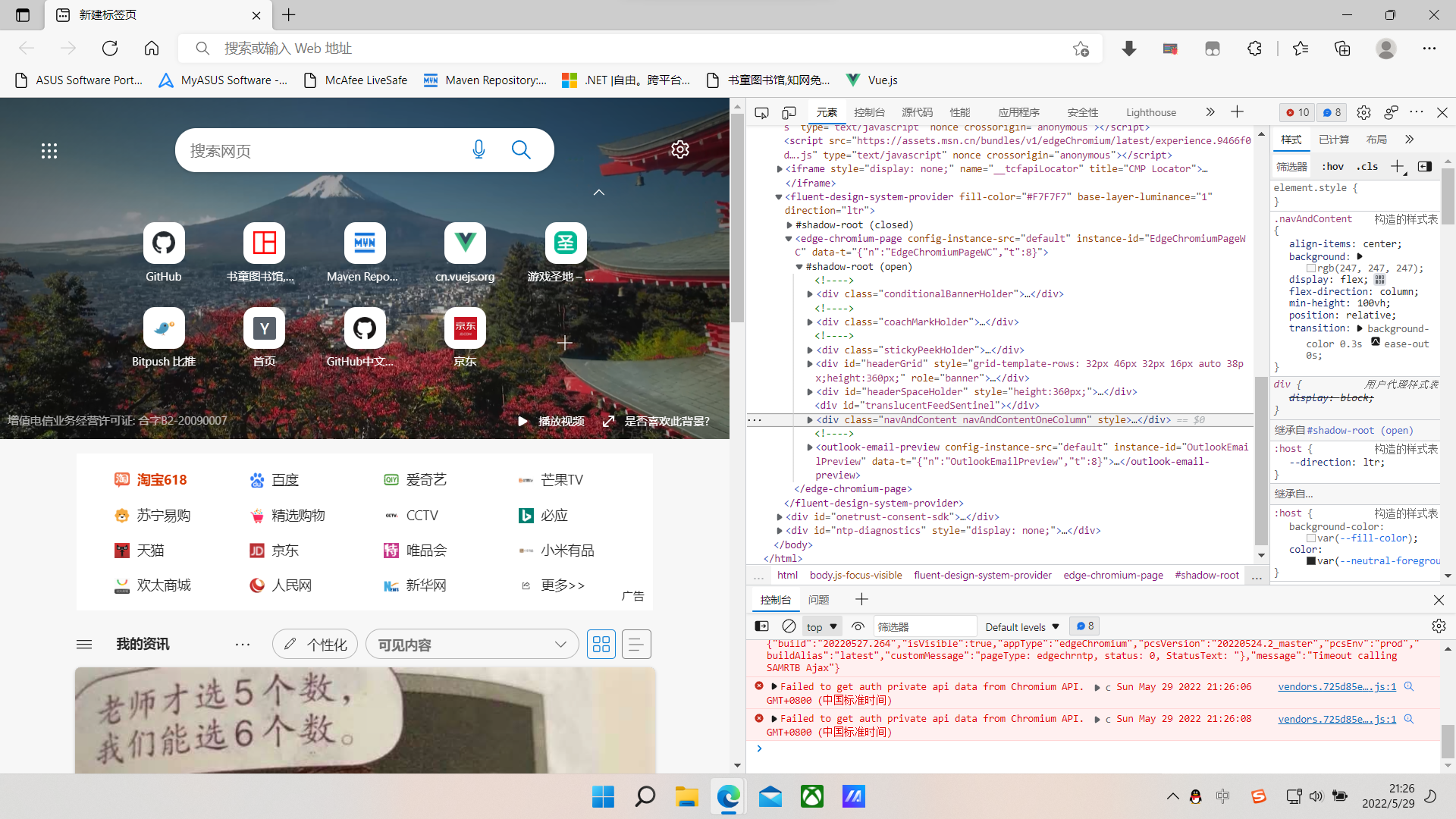
Task: Toggle the device emulation icon in DevTools
Action: 789,112
